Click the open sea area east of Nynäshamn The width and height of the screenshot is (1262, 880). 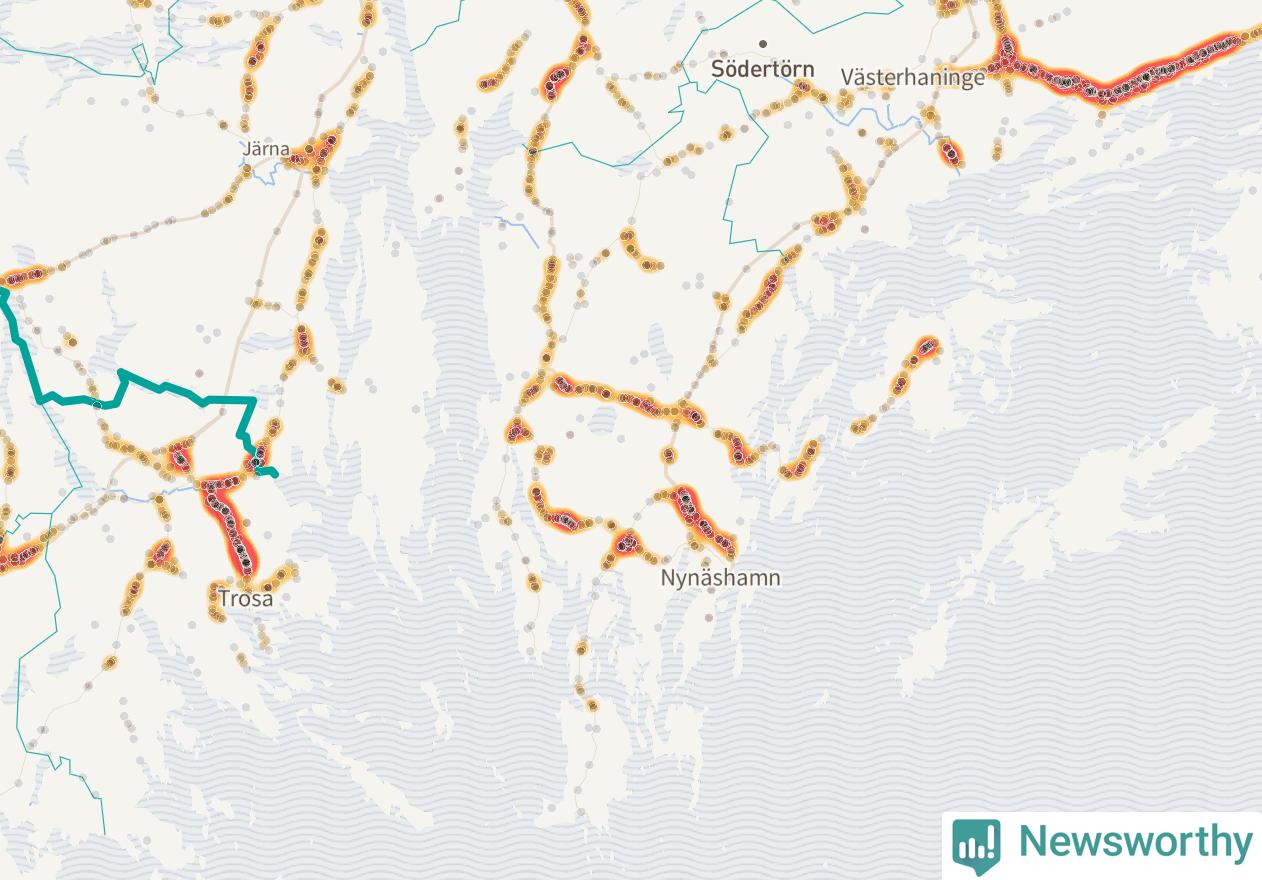[1000, 650]
